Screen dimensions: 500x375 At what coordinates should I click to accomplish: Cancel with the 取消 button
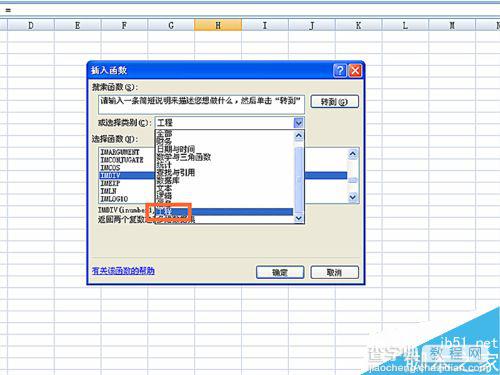(x=334, y=272)
